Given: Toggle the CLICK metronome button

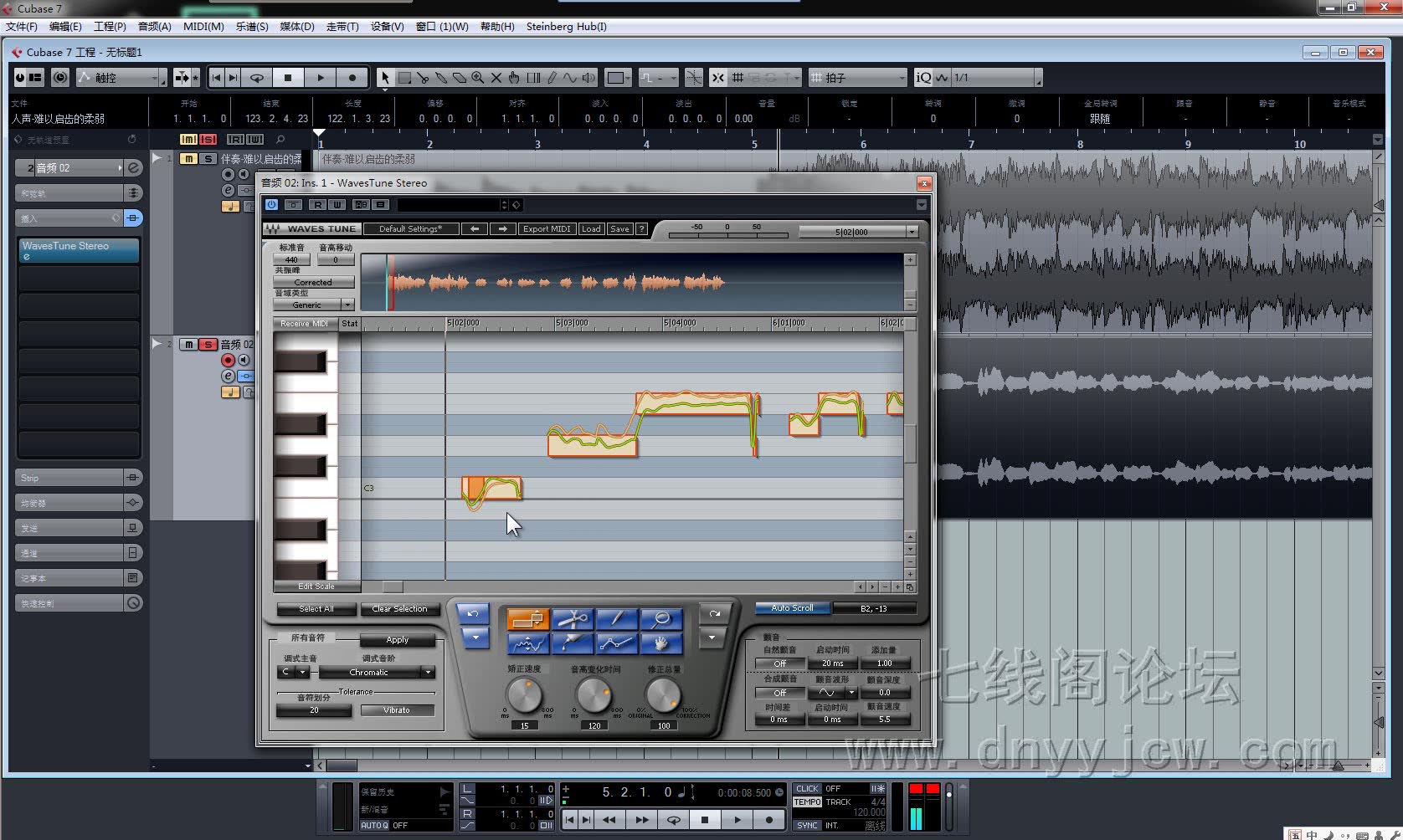Looking at the screenshot, I should [x=807, y=788].
